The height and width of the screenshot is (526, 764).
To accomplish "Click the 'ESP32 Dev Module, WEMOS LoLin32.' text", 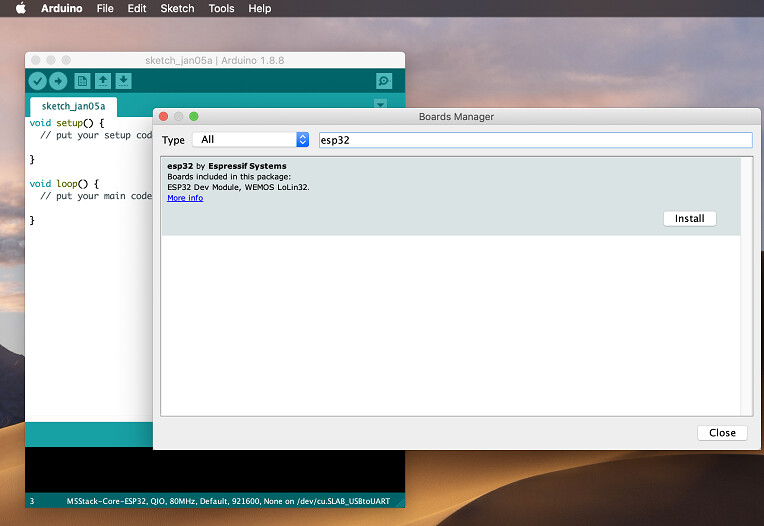I will pyautogui.click(x=238, y=187).
